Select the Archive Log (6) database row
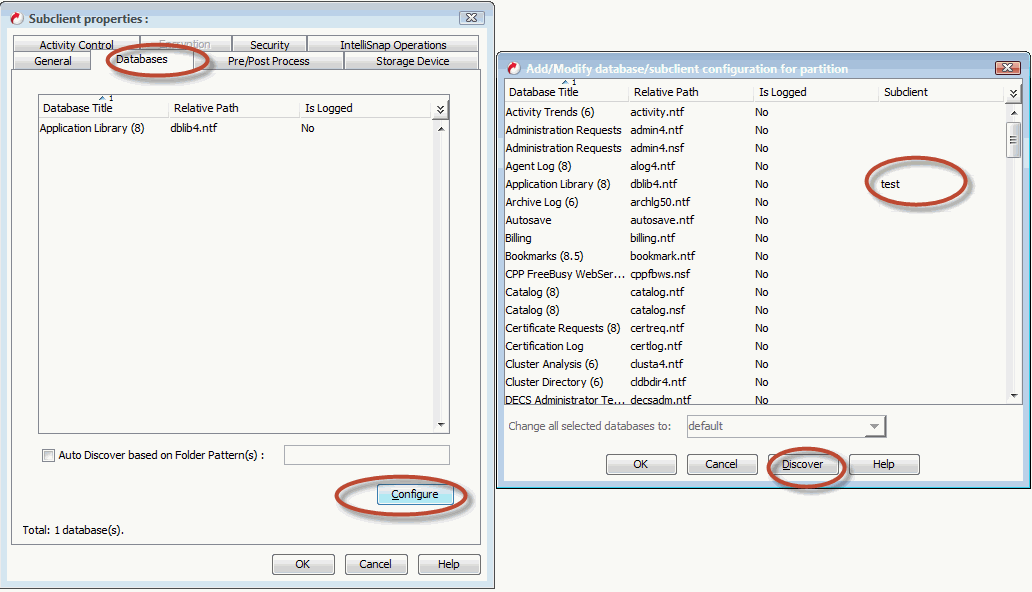This screenshot has width=1032, height=592. tap(542, 202)
